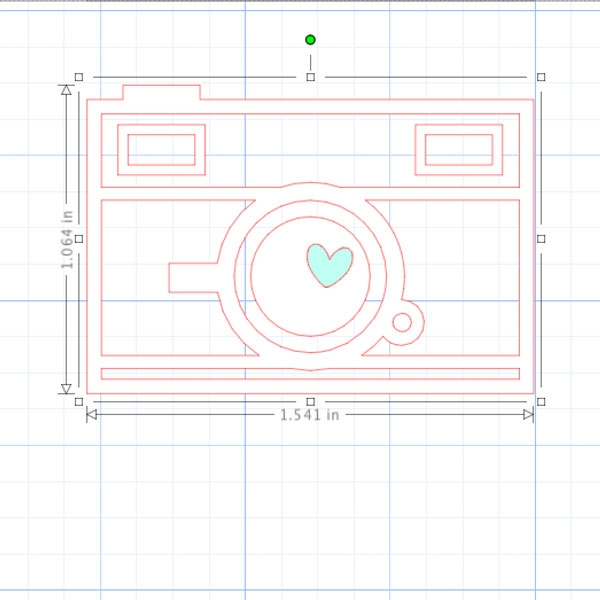This screenshot has width=600, height=600.
Task: Click the bottom-center selection resize handle
Action: pyautogui.click(x=311, y=402)
